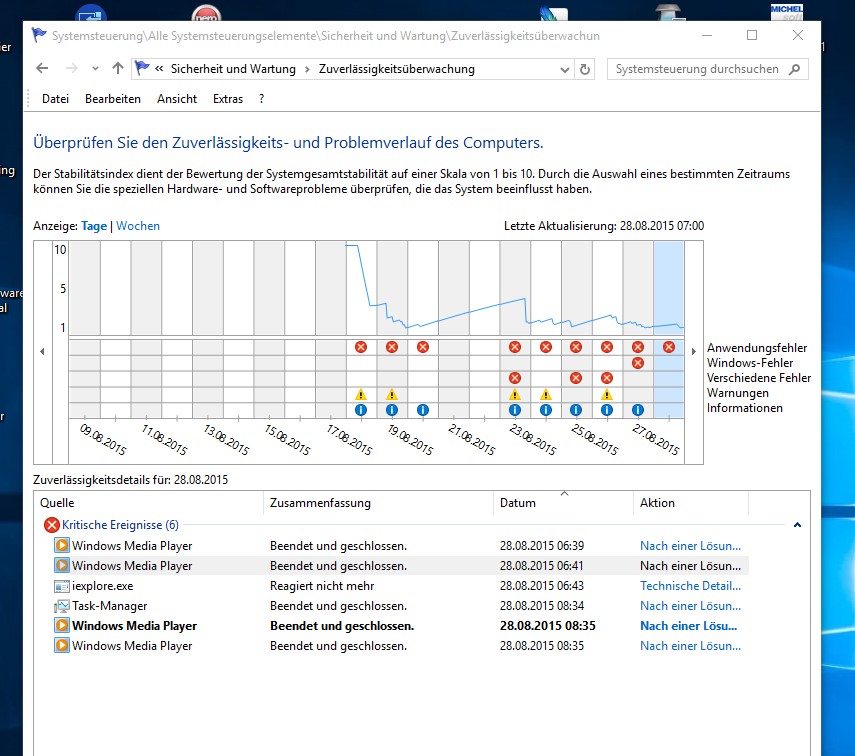Click Verschiedene Fehler icon on 25.08.2015

[576, 378]
